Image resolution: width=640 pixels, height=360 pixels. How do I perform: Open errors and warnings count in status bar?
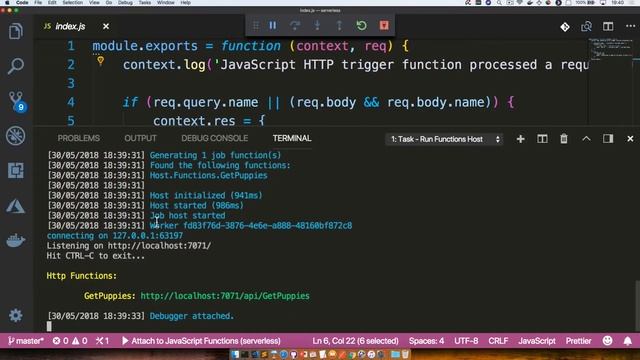tap(70, 341)
